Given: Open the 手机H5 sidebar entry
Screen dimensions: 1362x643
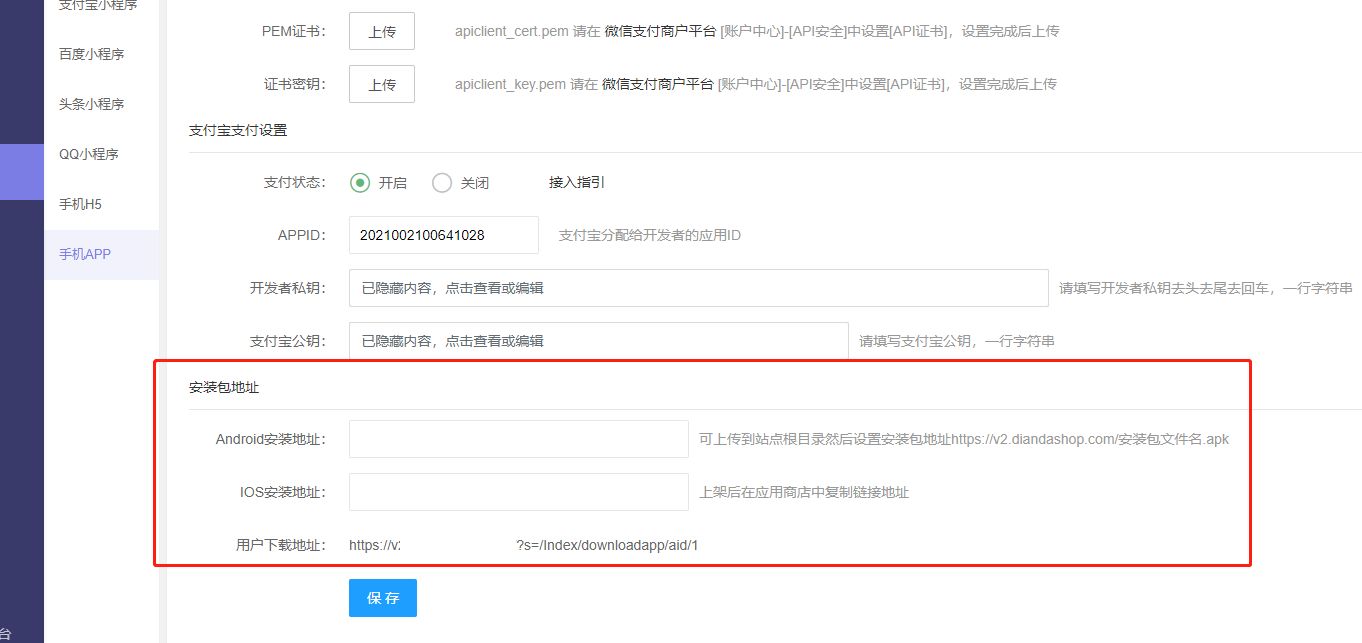Looking at the screenshot, I should 80,204.
